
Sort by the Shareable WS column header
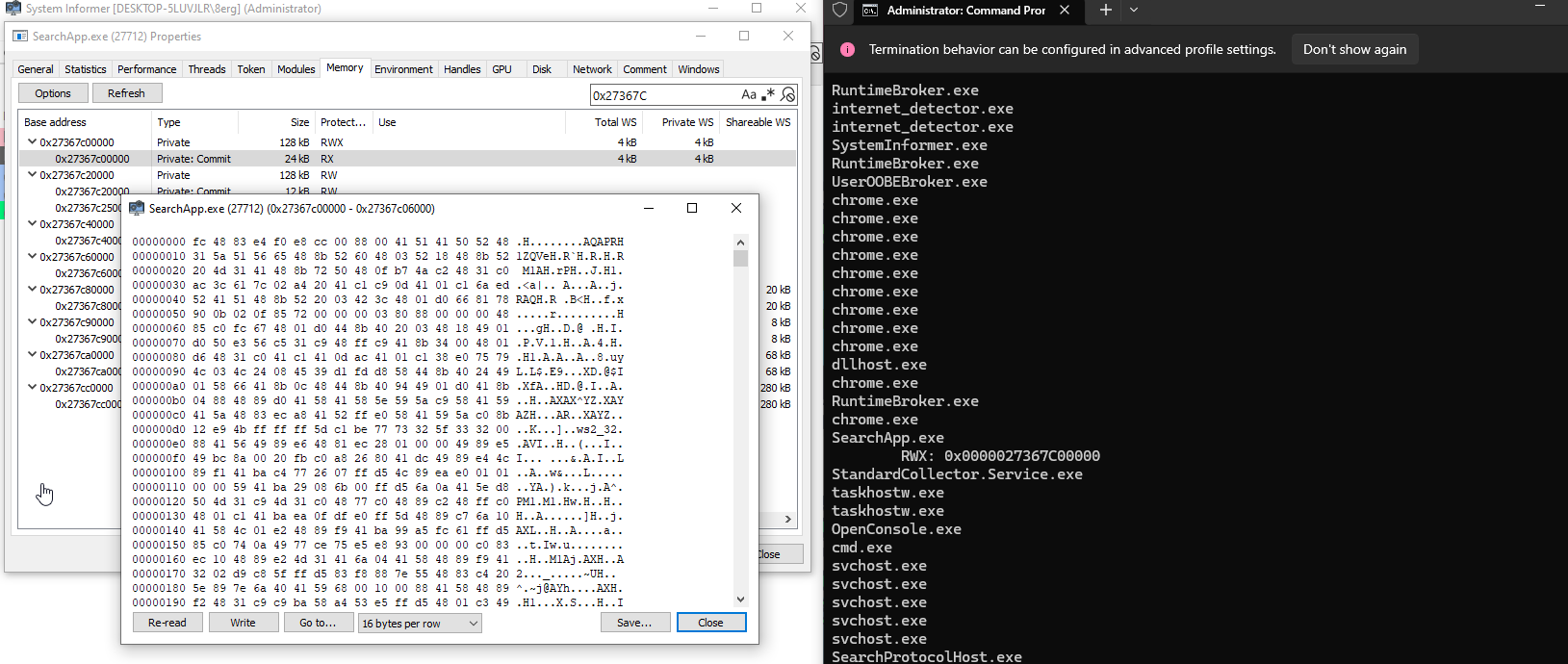(x=758, y=122)
